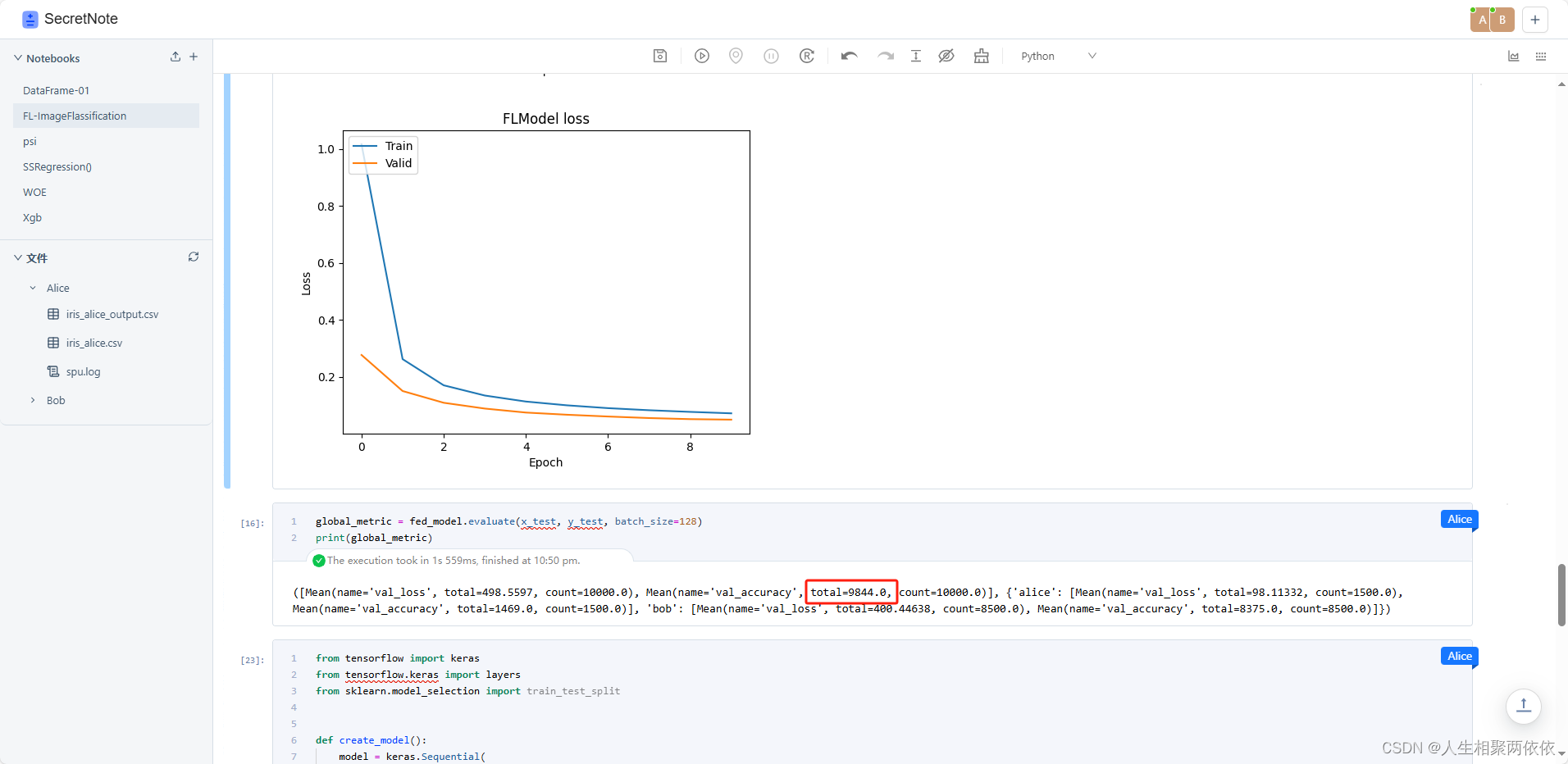Click the SecretNote title text

click(81, 19)
